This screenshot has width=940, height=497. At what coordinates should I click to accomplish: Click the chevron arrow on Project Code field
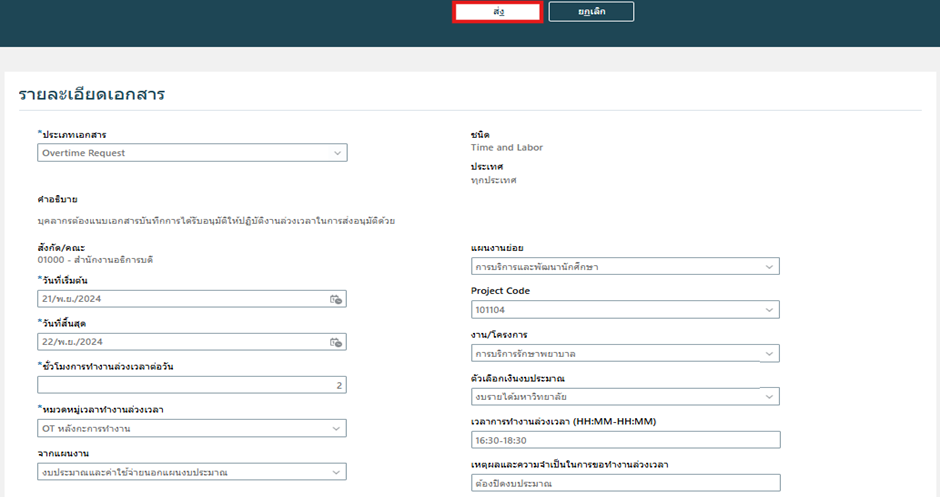[x=768, y=310]
